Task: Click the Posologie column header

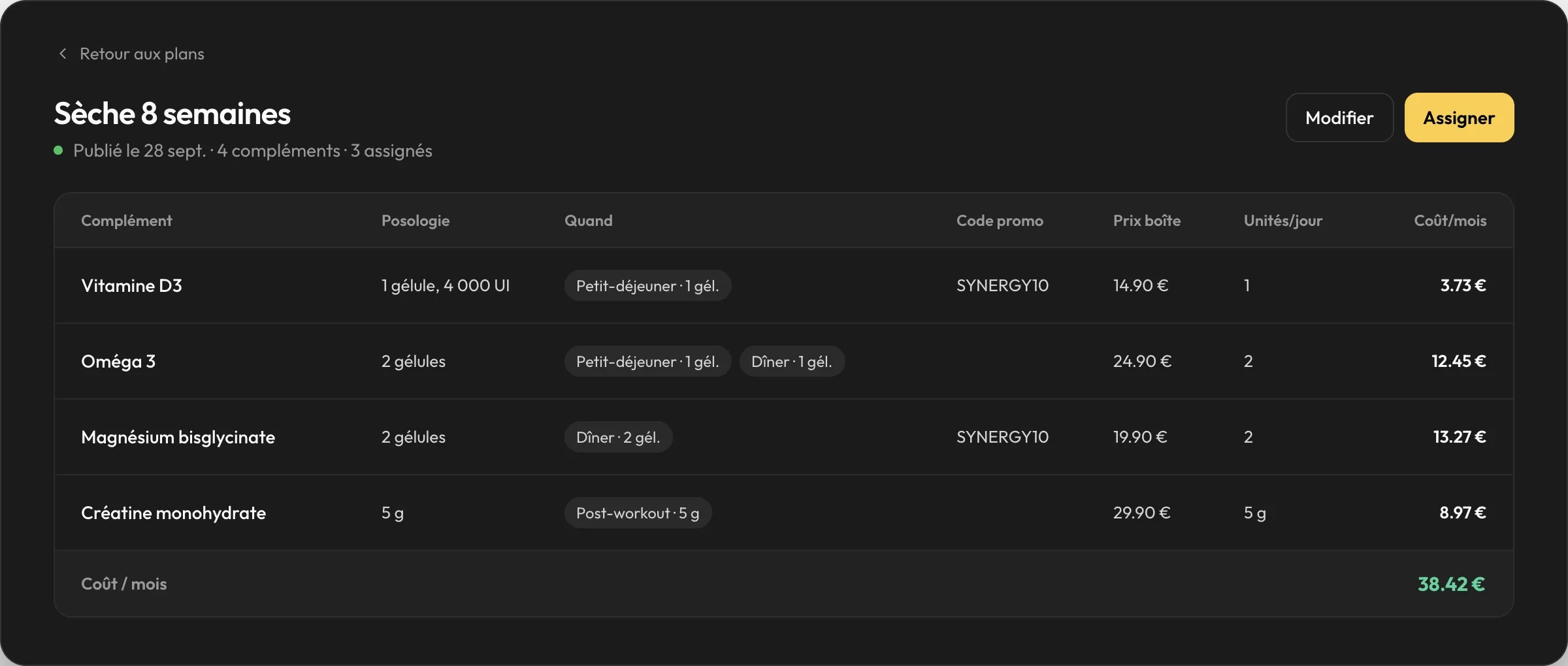Action: click(x=416, y=221)
